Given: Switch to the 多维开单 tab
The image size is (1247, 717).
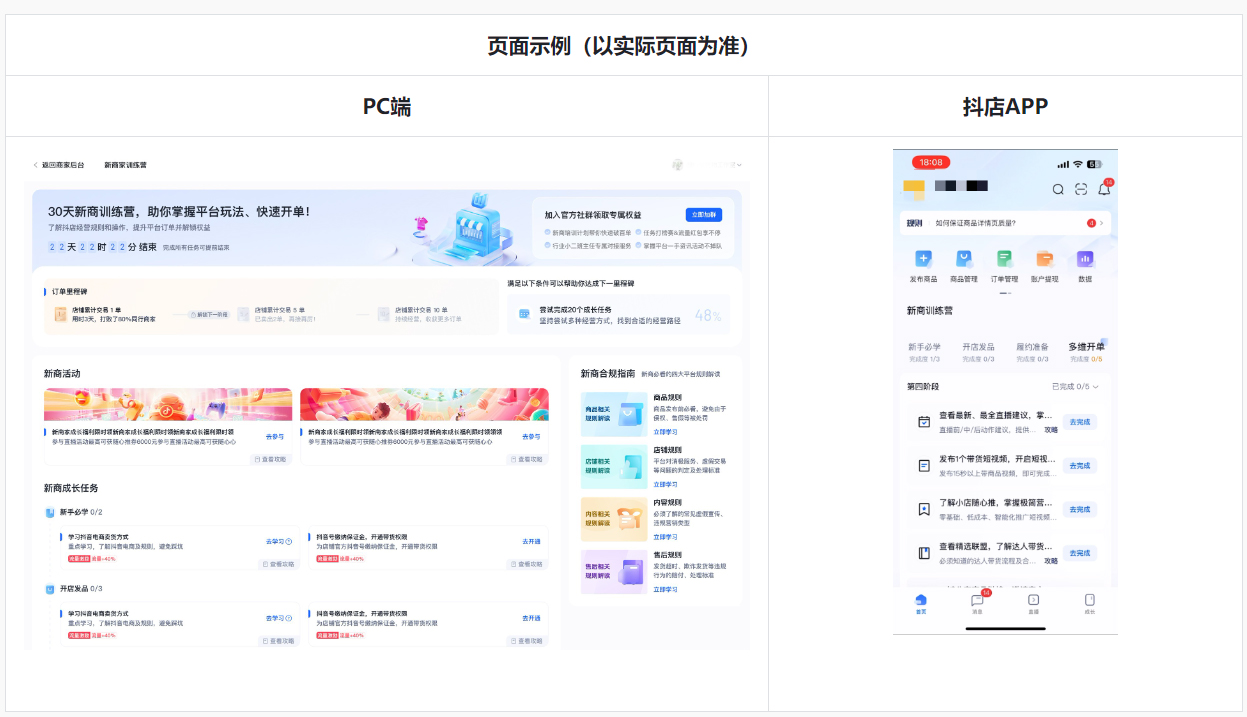Looking at the screenshot, I should coord(1086,347).
